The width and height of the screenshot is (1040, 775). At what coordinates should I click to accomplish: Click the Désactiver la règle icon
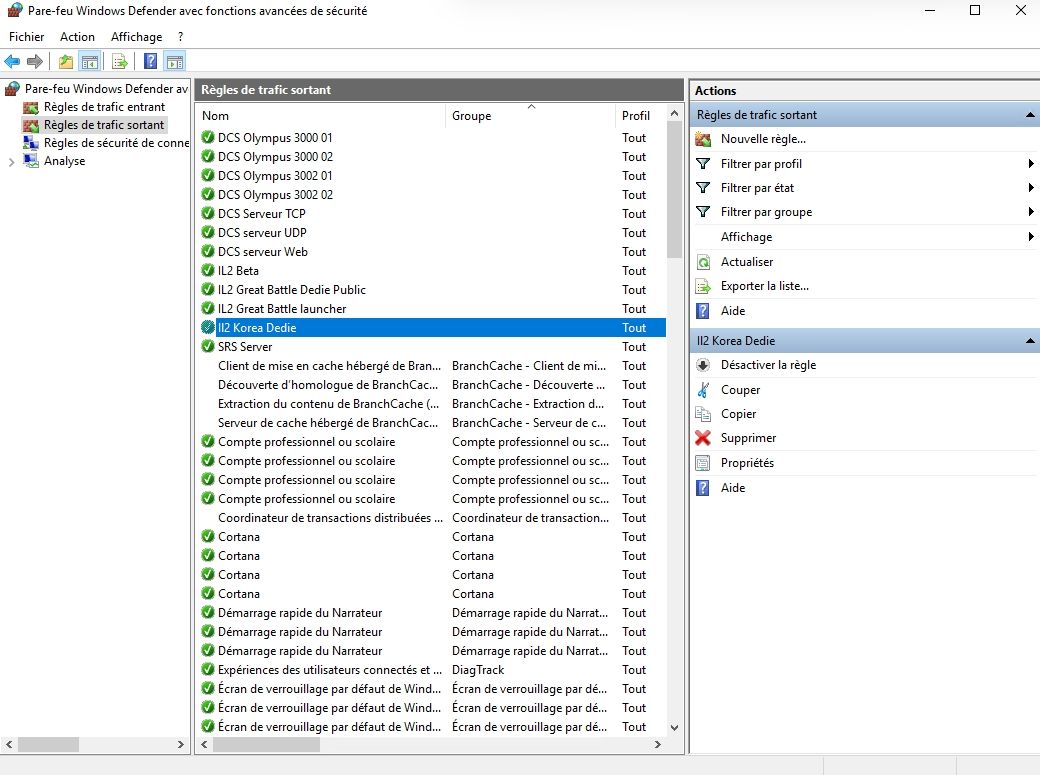(703, 365)
